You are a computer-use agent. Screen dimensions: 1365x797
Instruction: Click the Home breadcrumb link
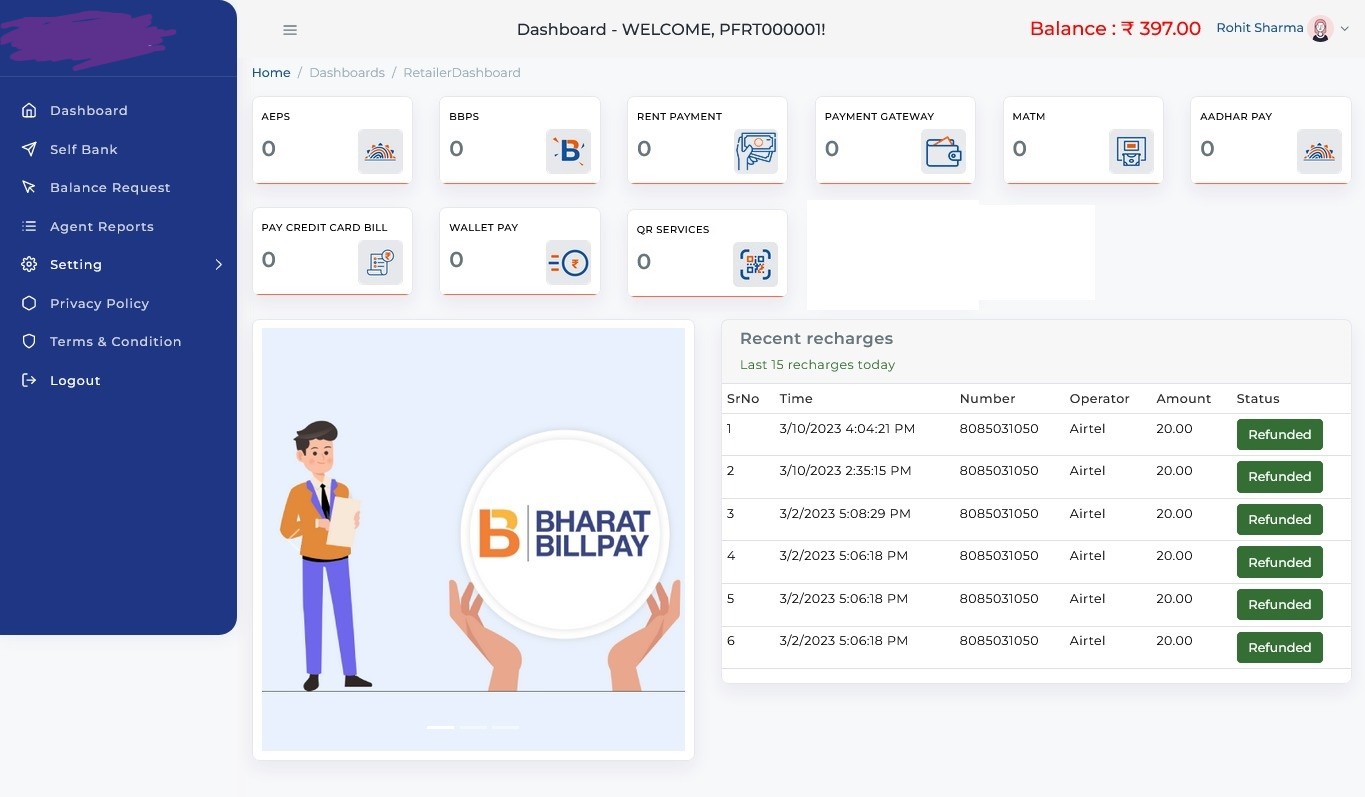click(x=271, y=73)
